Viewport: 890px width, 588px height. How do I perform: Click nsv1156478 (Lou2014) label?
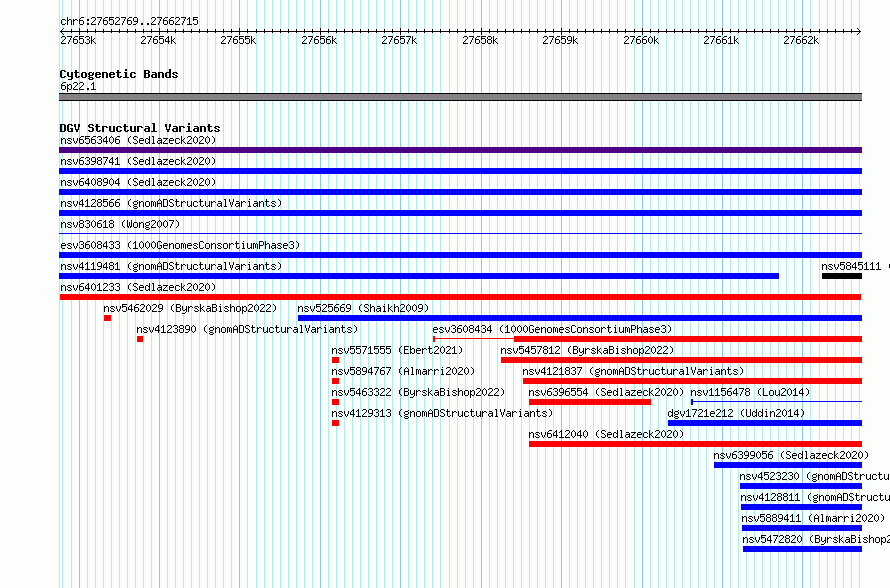(750, 392)
